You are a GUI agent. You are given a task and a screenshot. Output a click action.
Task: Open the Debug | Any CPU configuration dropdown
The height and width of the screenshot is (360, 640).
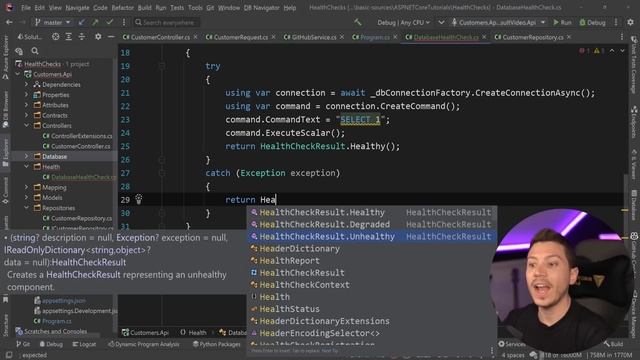(x=403, y=22)
